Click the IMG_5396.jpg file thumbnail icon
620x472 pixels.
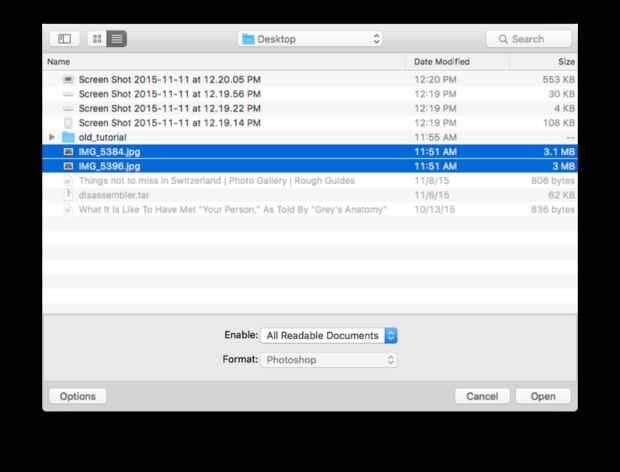tap(68, 166)
